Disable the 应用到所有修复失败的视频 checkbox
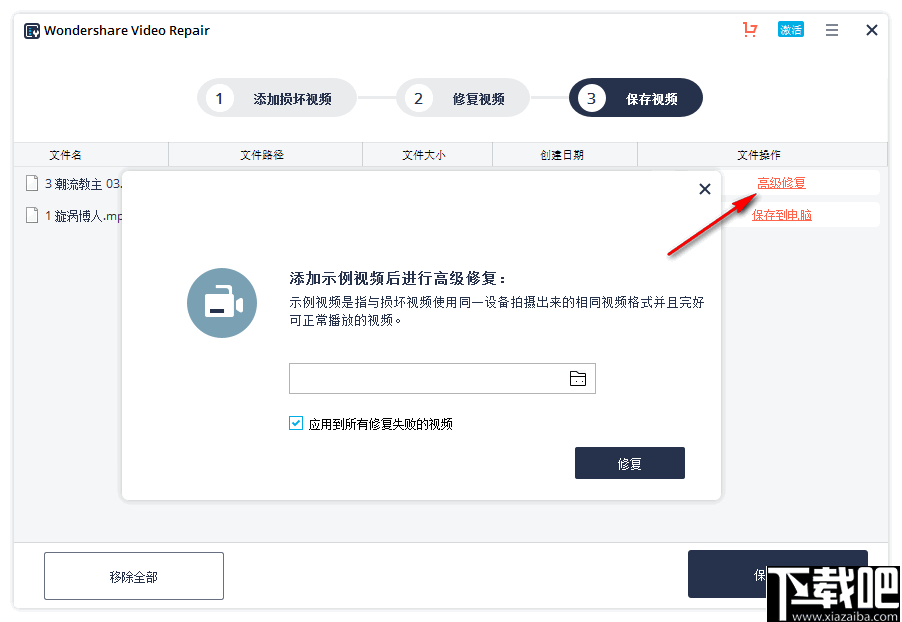 296,423
